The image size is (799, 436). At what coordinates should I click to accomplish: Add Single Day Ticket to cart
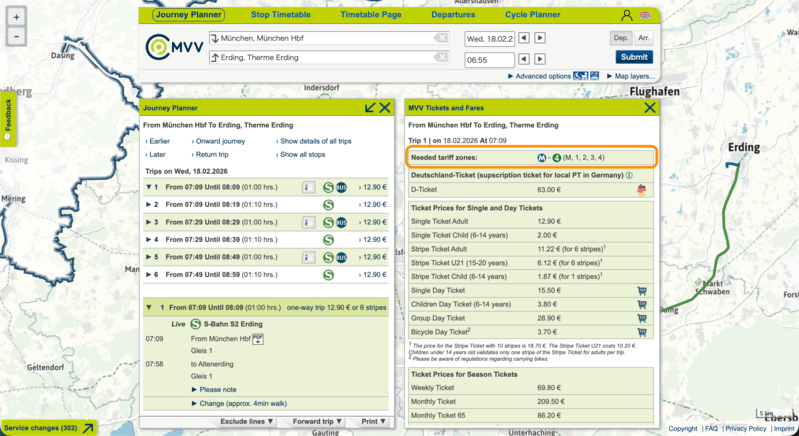[x=642, y=289]
